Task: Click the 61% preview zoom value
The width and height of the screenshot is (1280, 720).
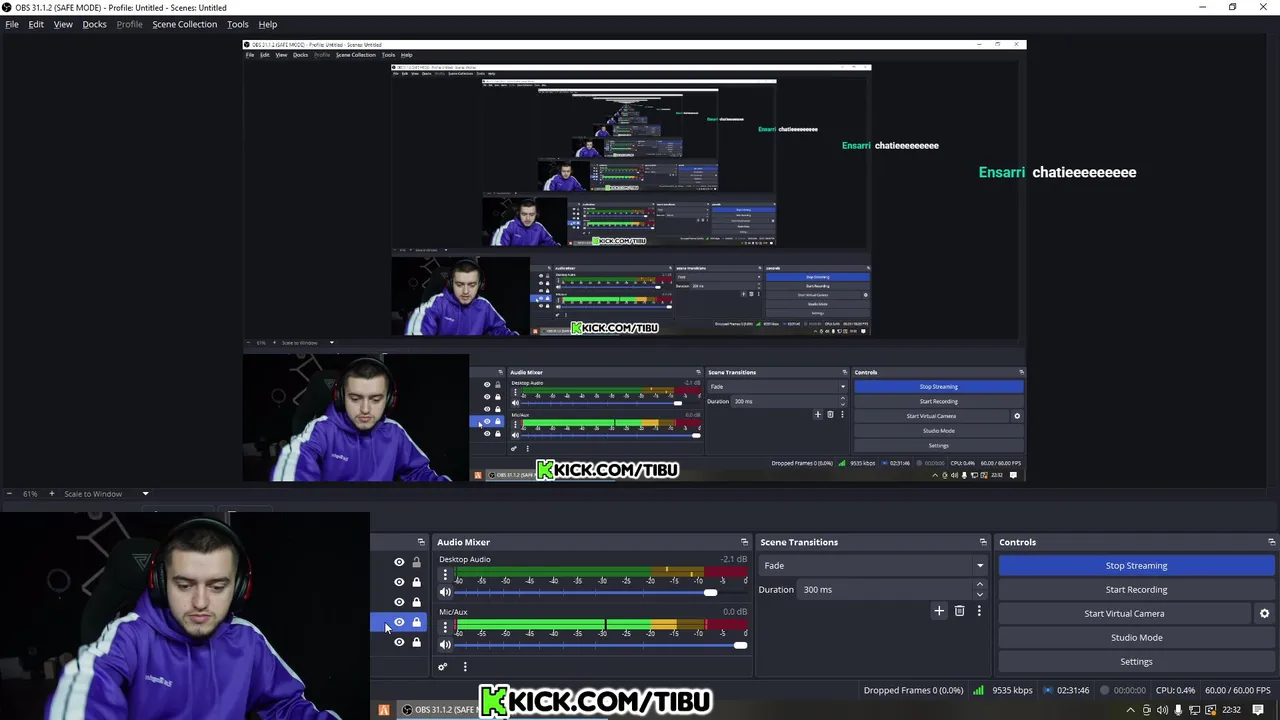Action: (x=30, y=493)
